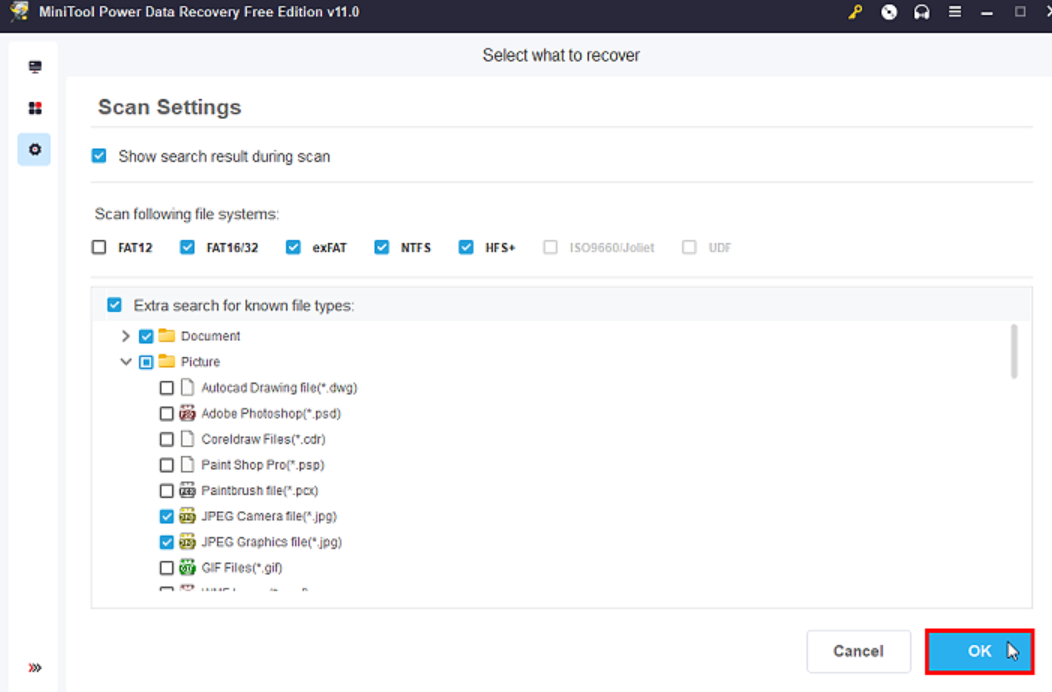
Task: Check Autocad Drawing file (*.dwg)
Action: click(166, 388)
